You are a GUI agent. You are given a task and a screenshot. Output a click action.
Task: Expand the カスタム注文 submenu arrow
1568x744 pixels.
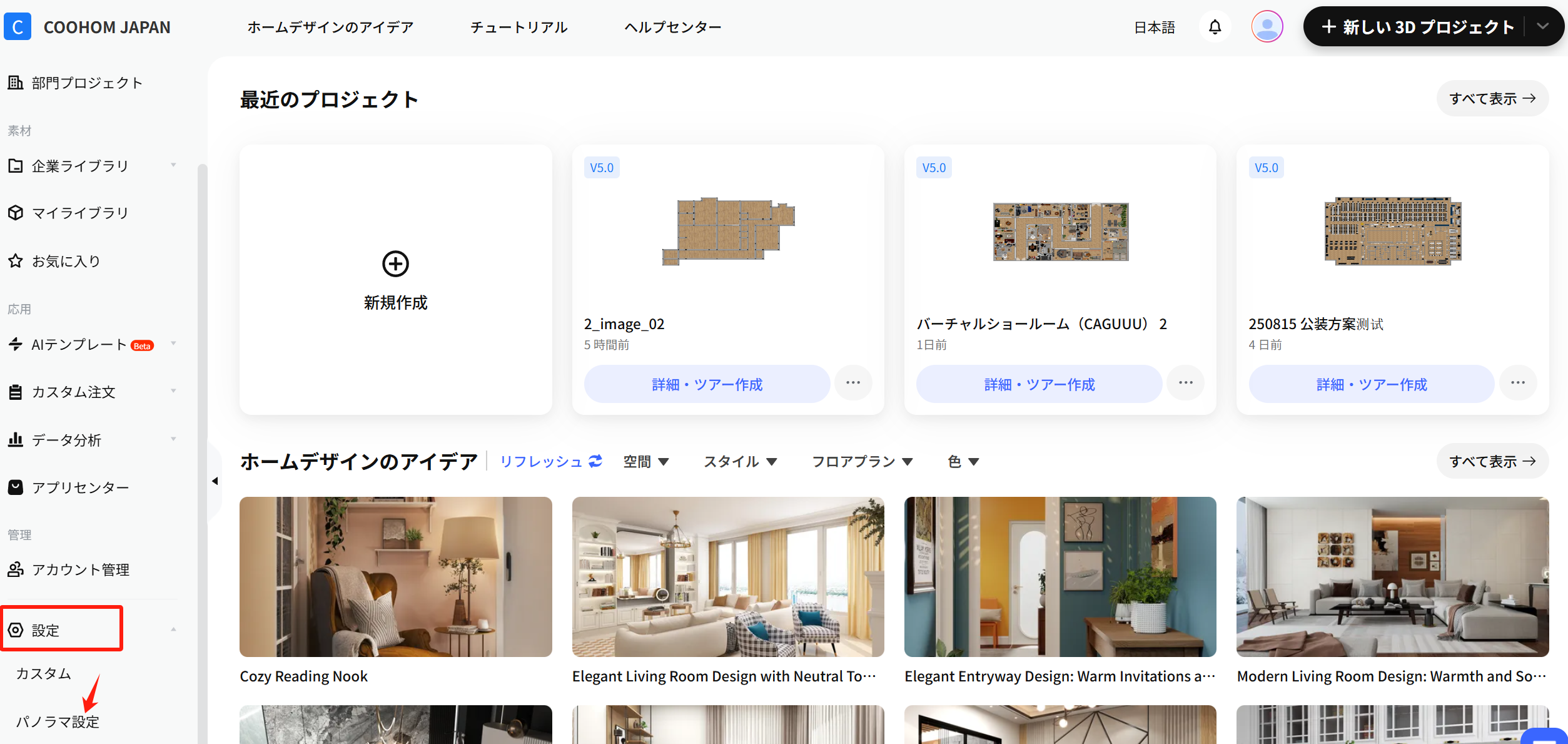tap(173, 391)
